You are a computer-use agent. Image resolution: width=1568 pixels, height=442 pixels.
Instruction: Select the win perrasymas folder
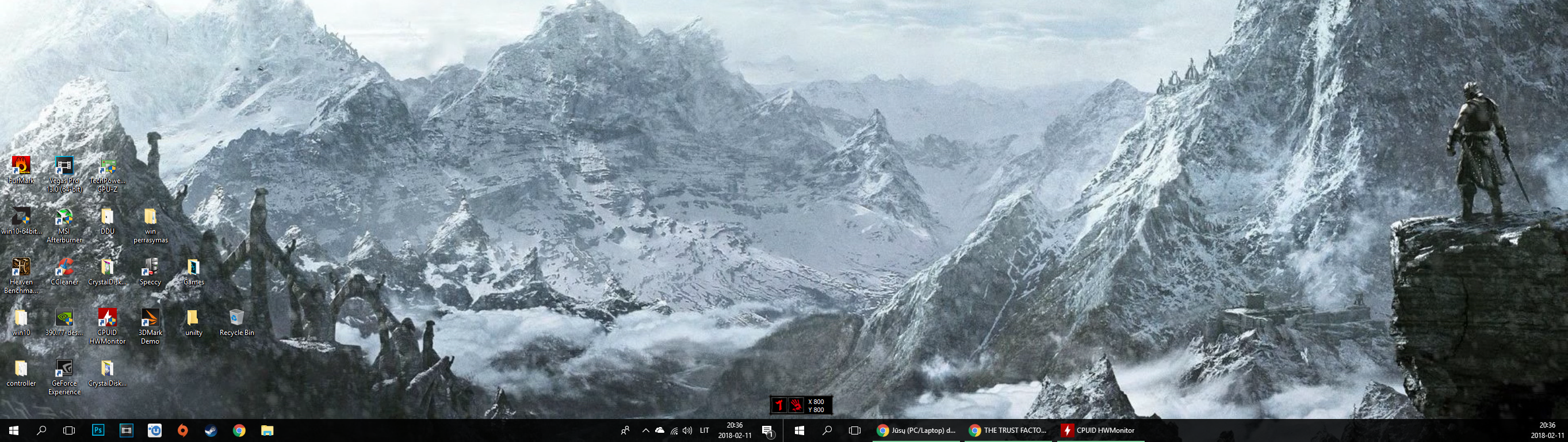pos(150,225)
